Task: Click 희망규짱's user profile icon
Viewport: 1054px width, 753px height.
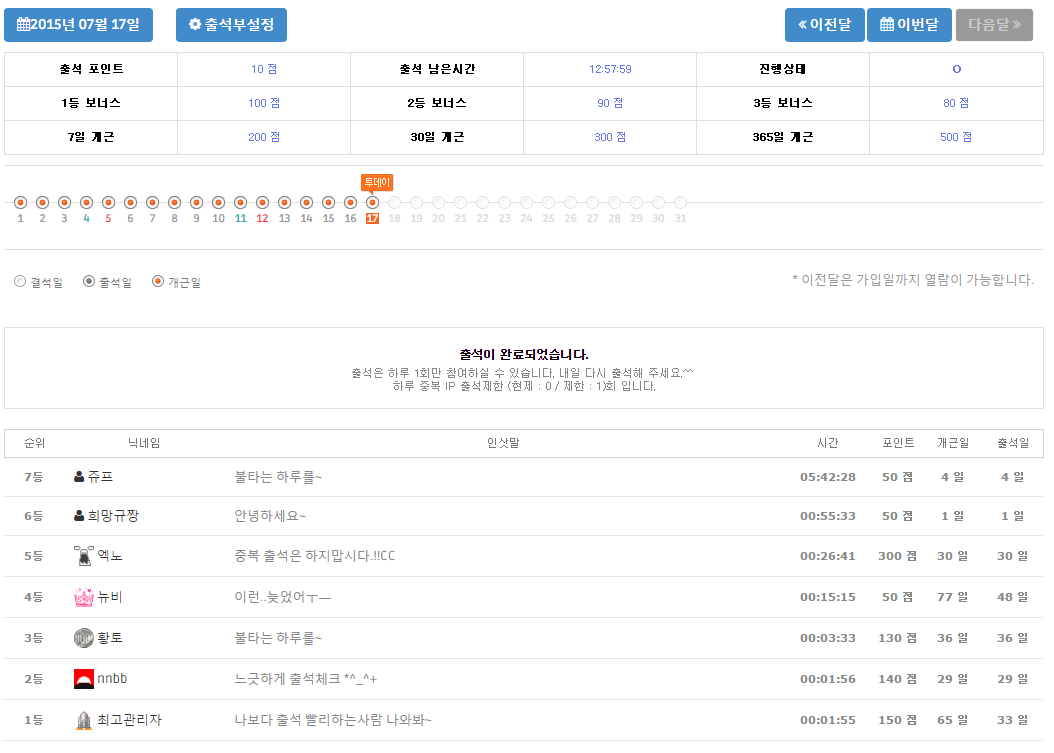Action: pyautogui.click(x=79, y=516)
